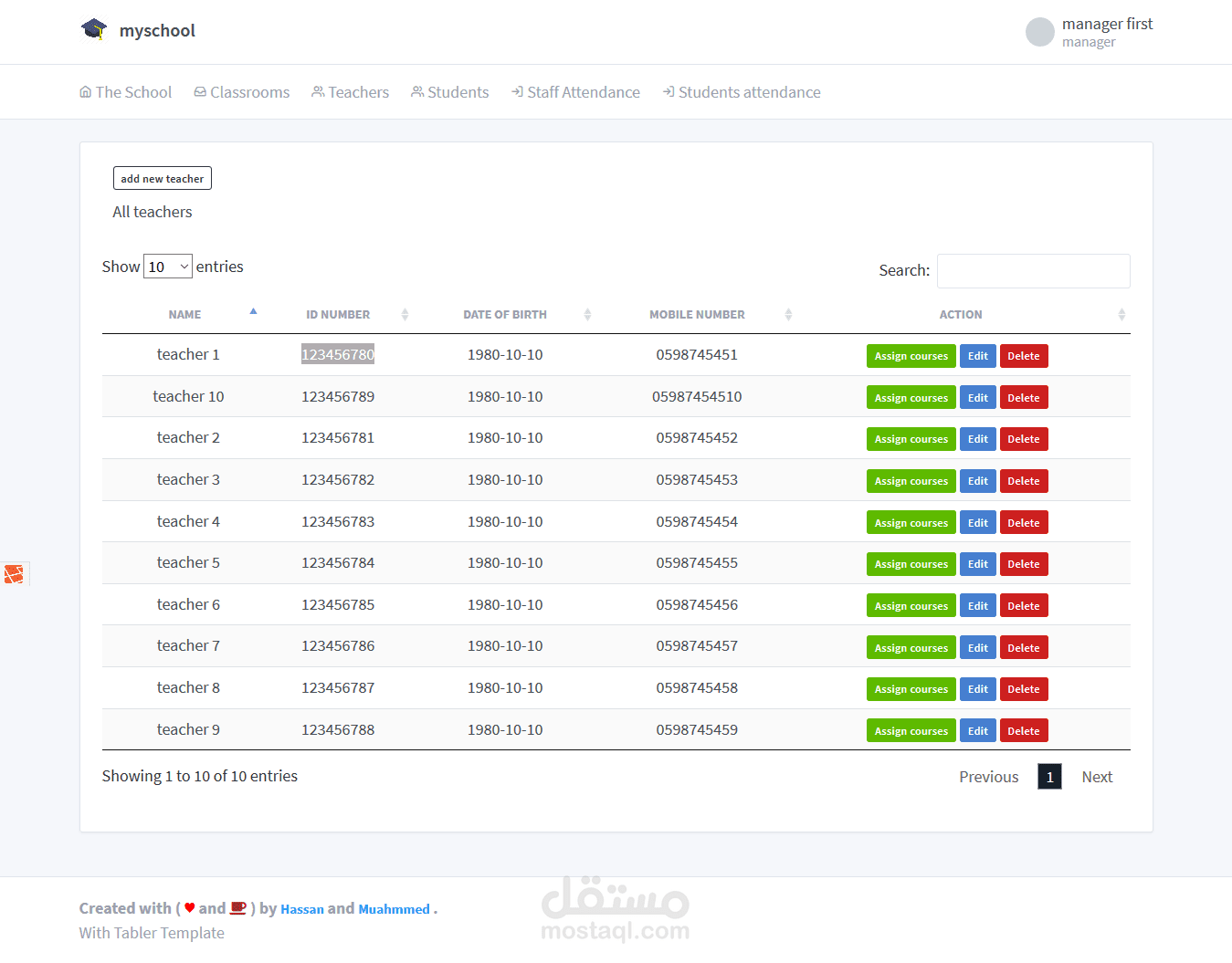The height and width of the screenshot is (963, 1232).
Task: Assign courses to teacher 5
Action: pyautogui.click(x=911, y=564)
